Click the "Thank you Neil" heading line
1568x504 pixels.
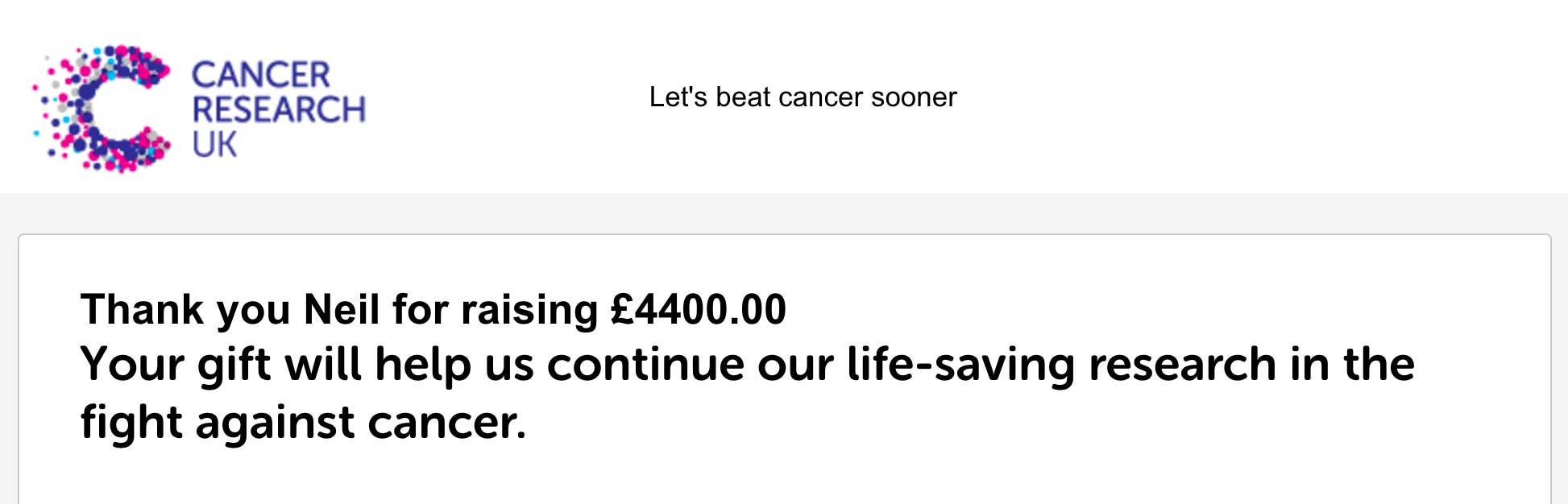point(433,310)
